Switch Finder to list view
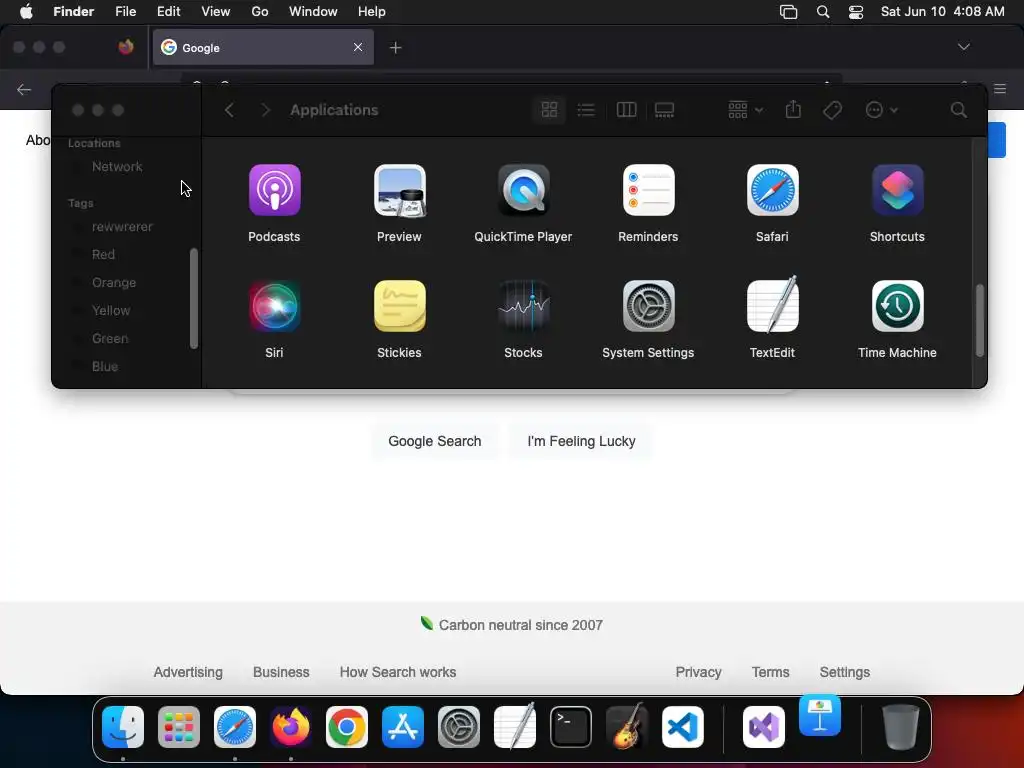The image size is (1024, 768). 586,110
